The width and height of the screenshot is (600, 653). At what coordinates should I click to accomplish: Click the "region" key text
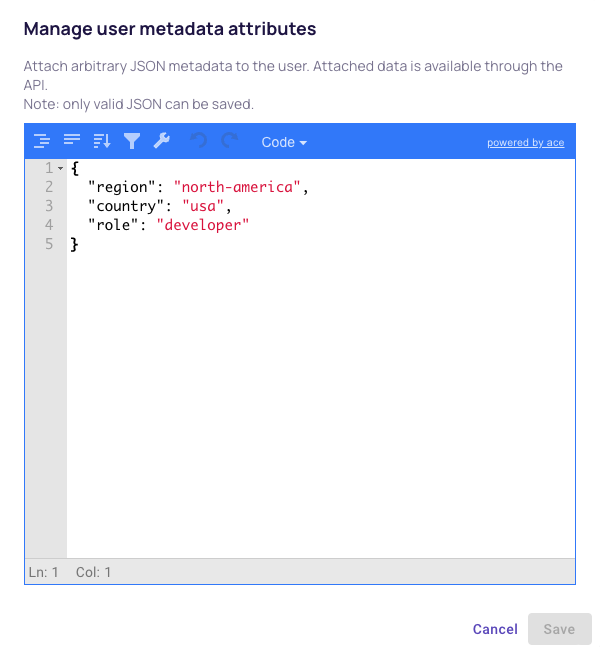(x=122, y=187)
